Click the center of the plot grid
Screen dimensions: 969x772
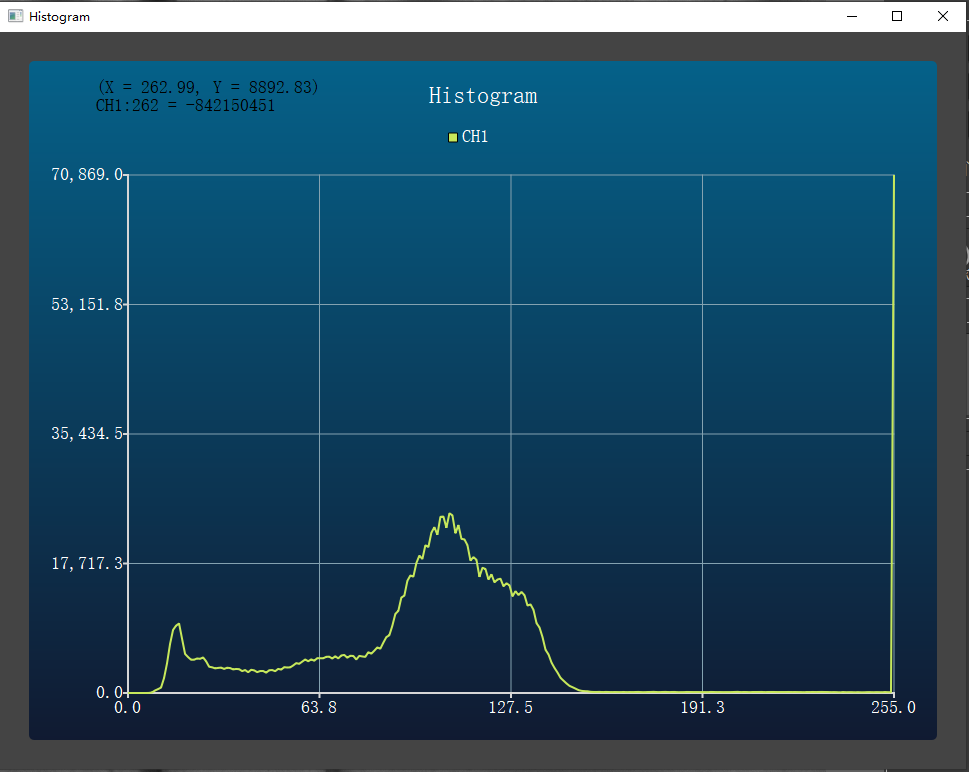pyautogui.click(x=510, y=433)
